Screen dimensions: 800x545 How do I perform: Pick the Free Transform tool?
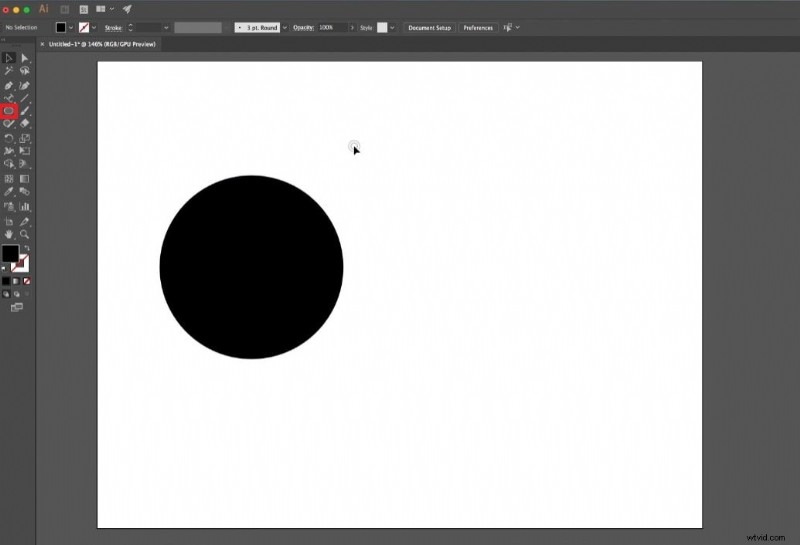[24, 151]
